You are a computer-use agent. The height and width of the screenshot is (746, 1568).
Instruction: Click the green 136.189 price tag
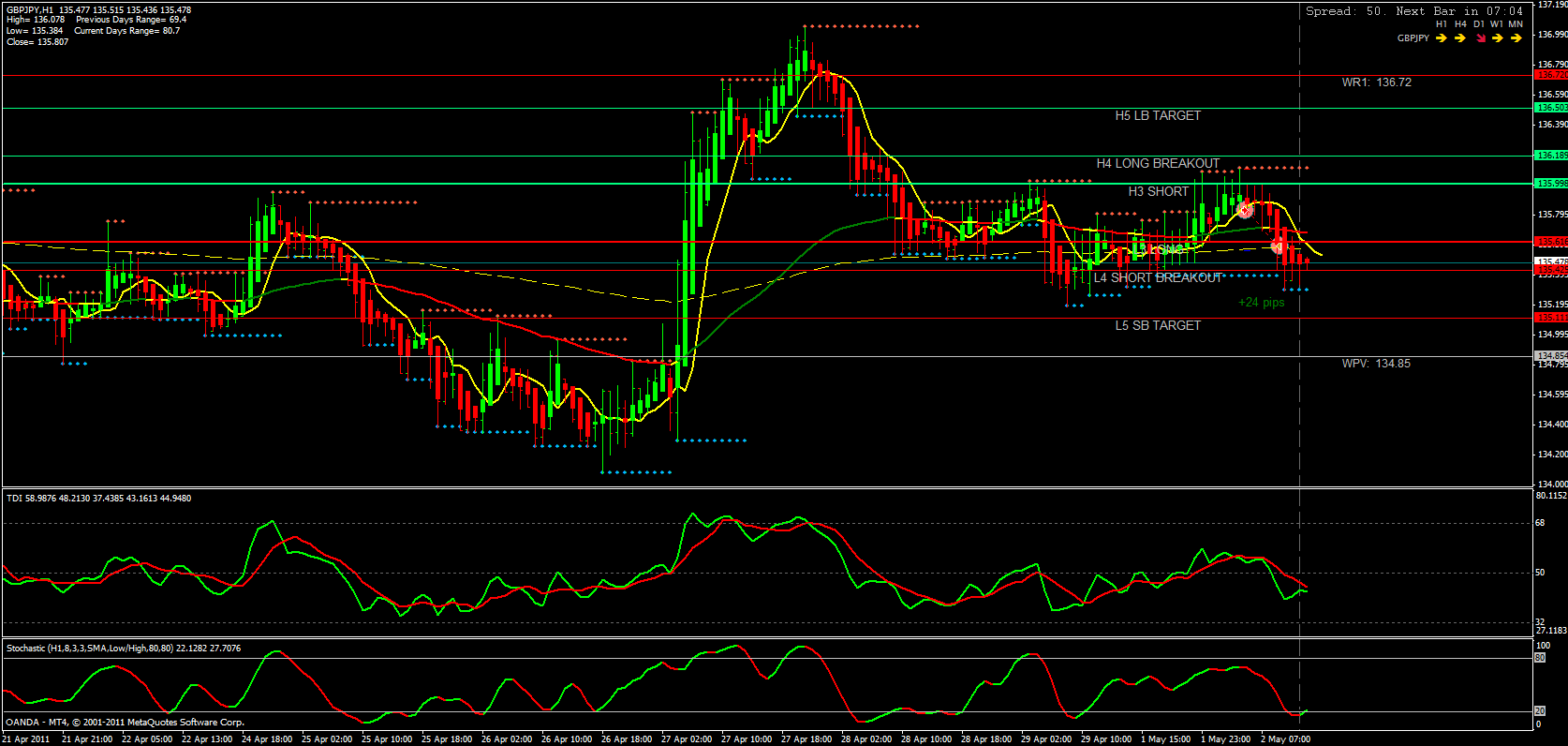pos(1551,156)
